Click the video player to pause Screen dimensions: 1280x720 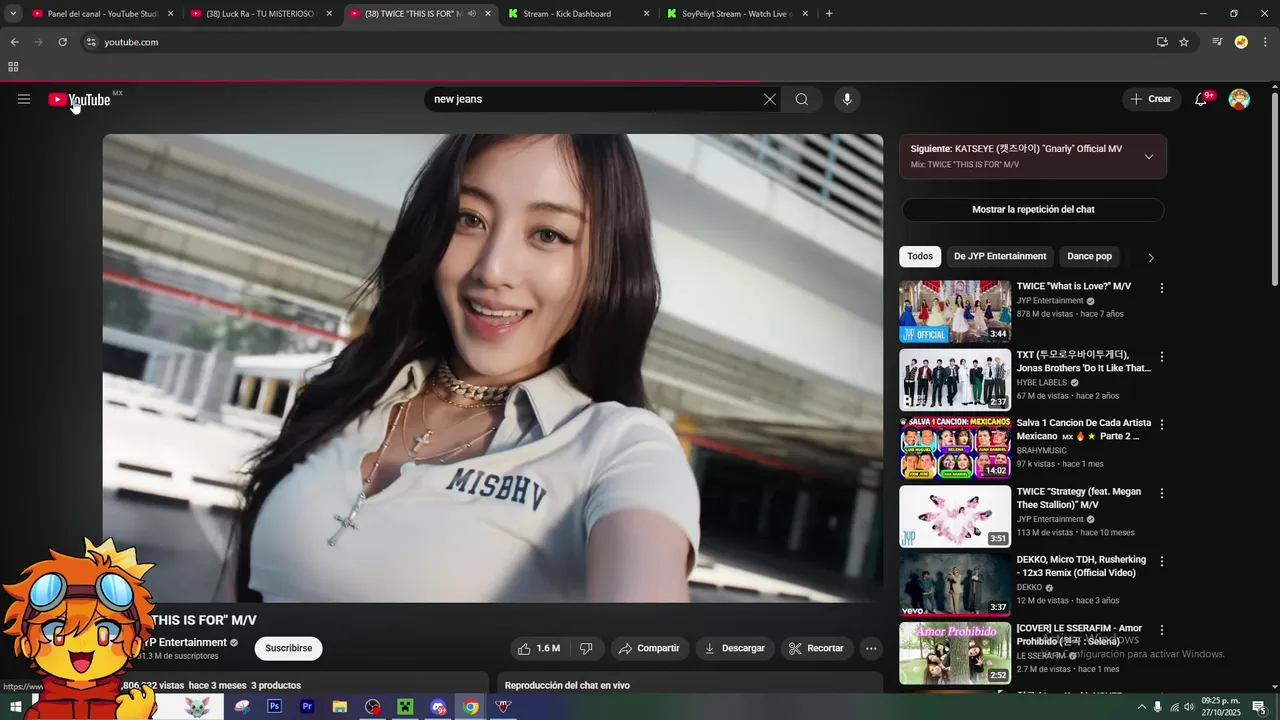[x=493, y=368]
